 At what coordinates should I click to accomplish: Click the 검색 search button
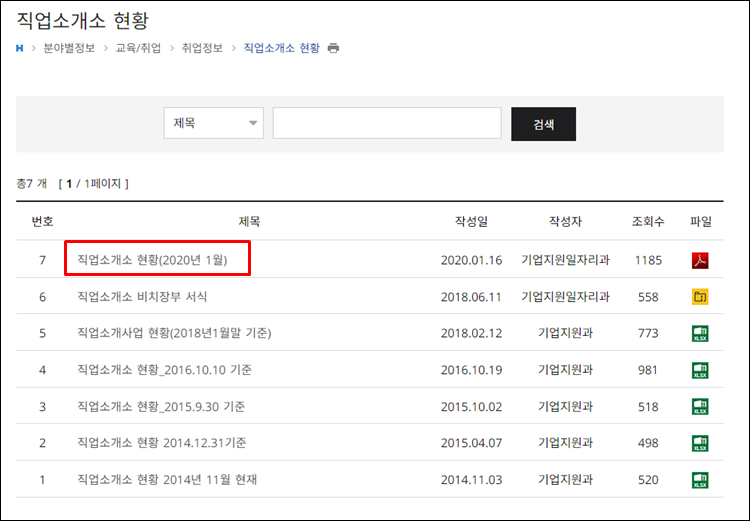(543, 124)
